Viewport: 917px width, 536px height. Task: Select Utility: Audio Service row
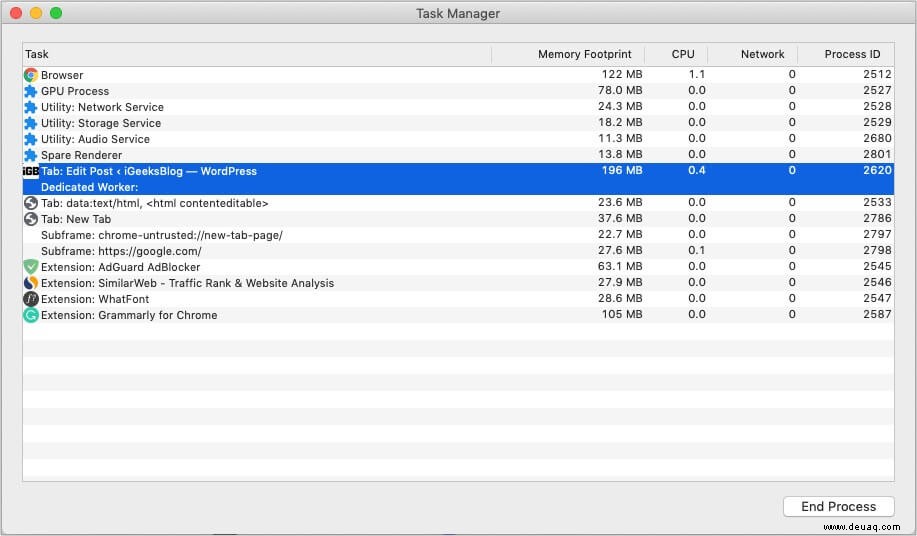click(458, 139)
